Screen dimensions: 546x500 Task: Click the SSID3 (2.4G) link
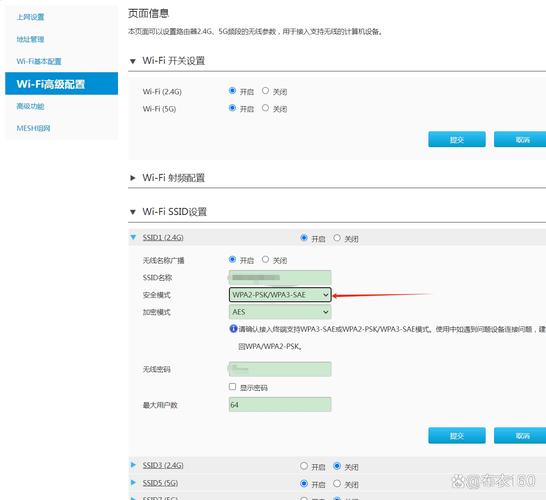point(163,465)
